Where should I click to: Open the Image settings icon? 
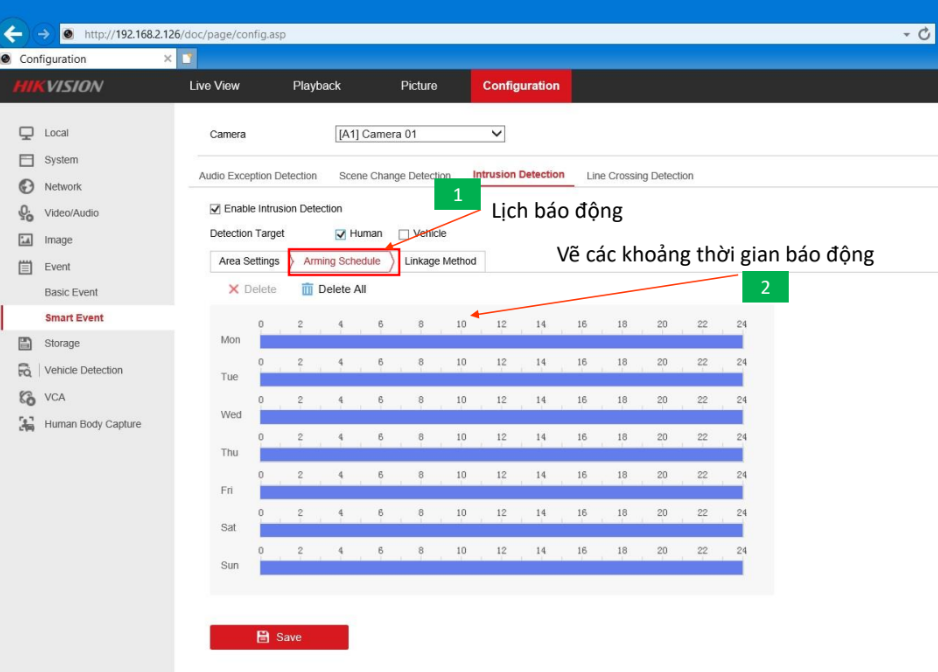point(27,240)
